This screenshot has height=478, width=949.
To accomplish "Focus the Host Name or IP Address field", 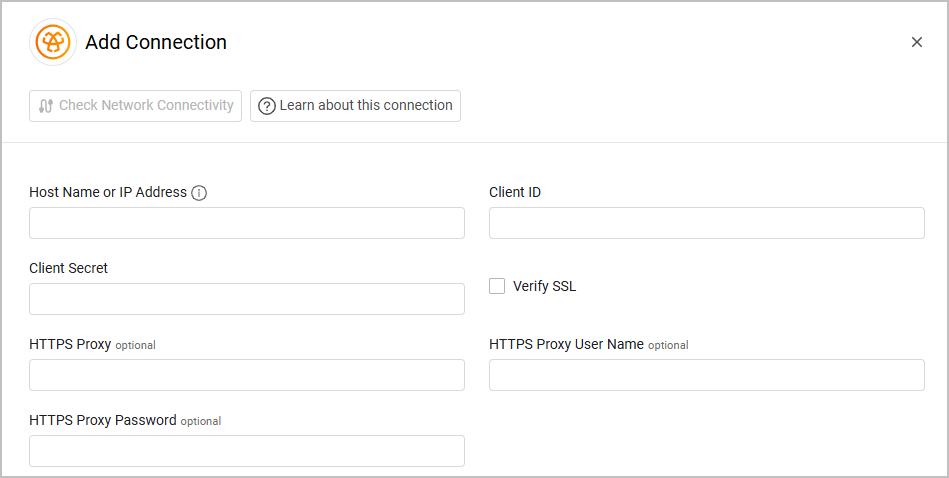I will click(x=247, y=223).
